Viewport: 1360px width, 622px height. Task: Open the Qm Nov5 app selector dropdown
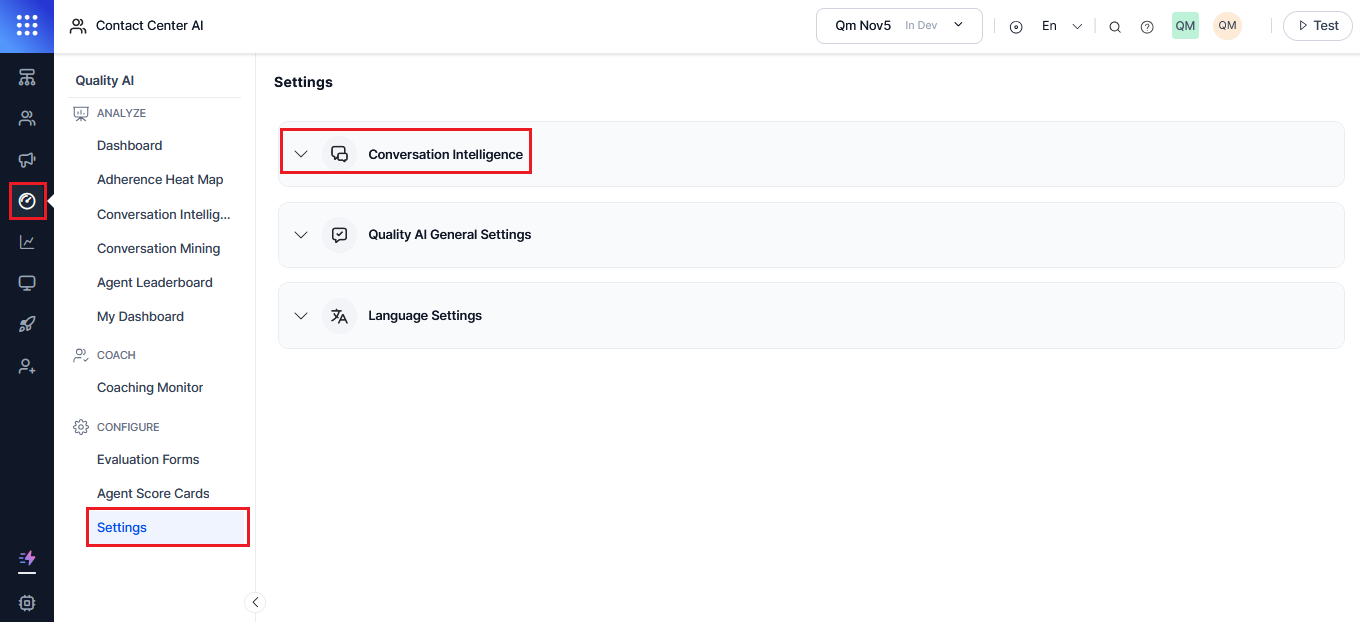[899, 26]
